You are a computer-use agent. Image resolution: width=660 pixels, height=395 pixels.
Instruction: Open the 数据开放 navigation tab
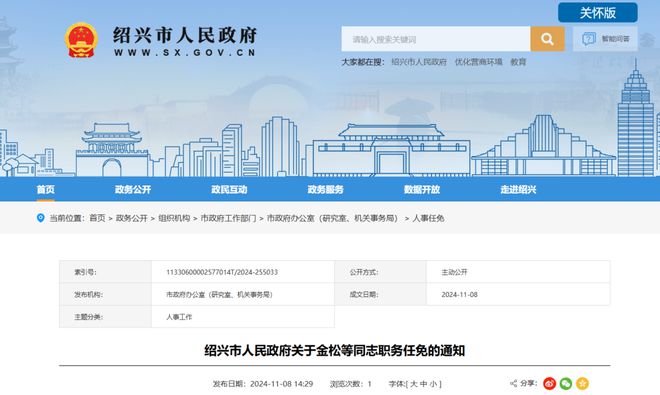[x=422, y=189]
